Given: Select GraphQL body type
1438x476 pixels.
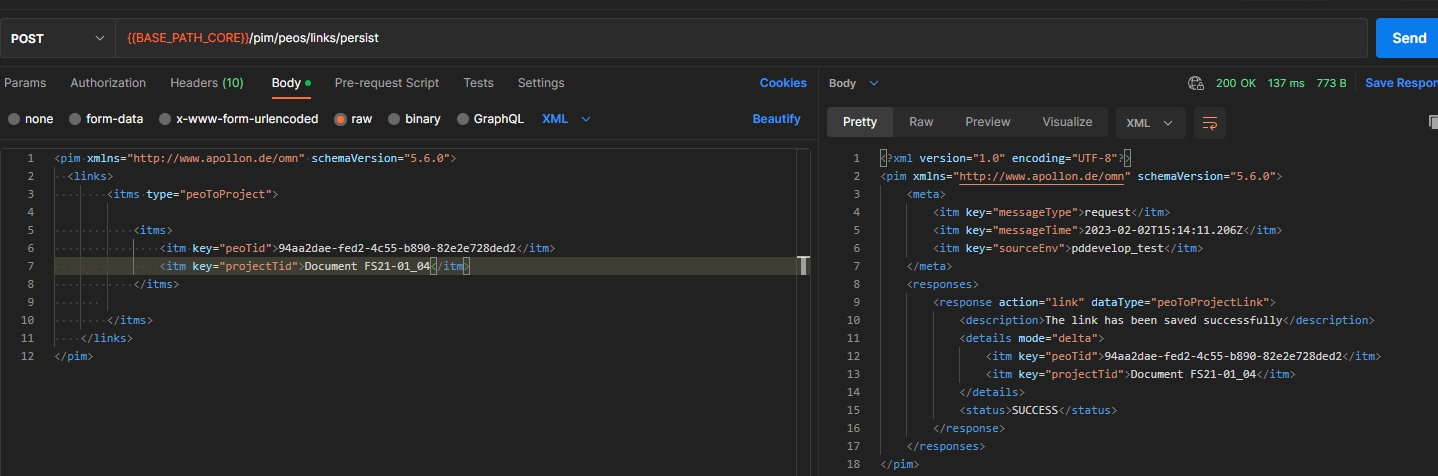Looking at the screenshot, I should (463, 119).
